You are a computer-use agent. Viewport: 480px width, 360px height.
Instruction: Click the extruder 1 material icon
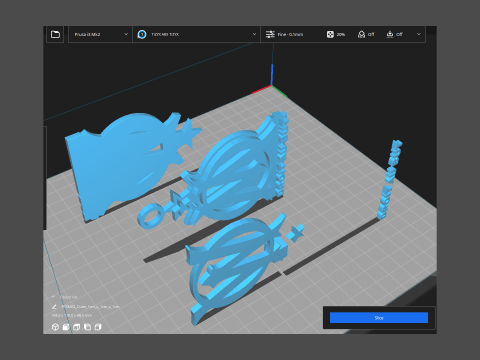[142, 34]
